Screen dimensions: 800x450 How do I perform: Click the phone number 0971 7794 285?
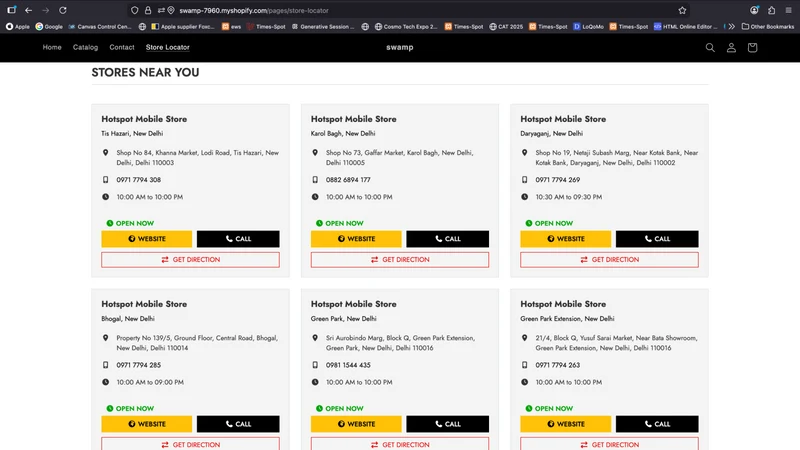(138, 365)
